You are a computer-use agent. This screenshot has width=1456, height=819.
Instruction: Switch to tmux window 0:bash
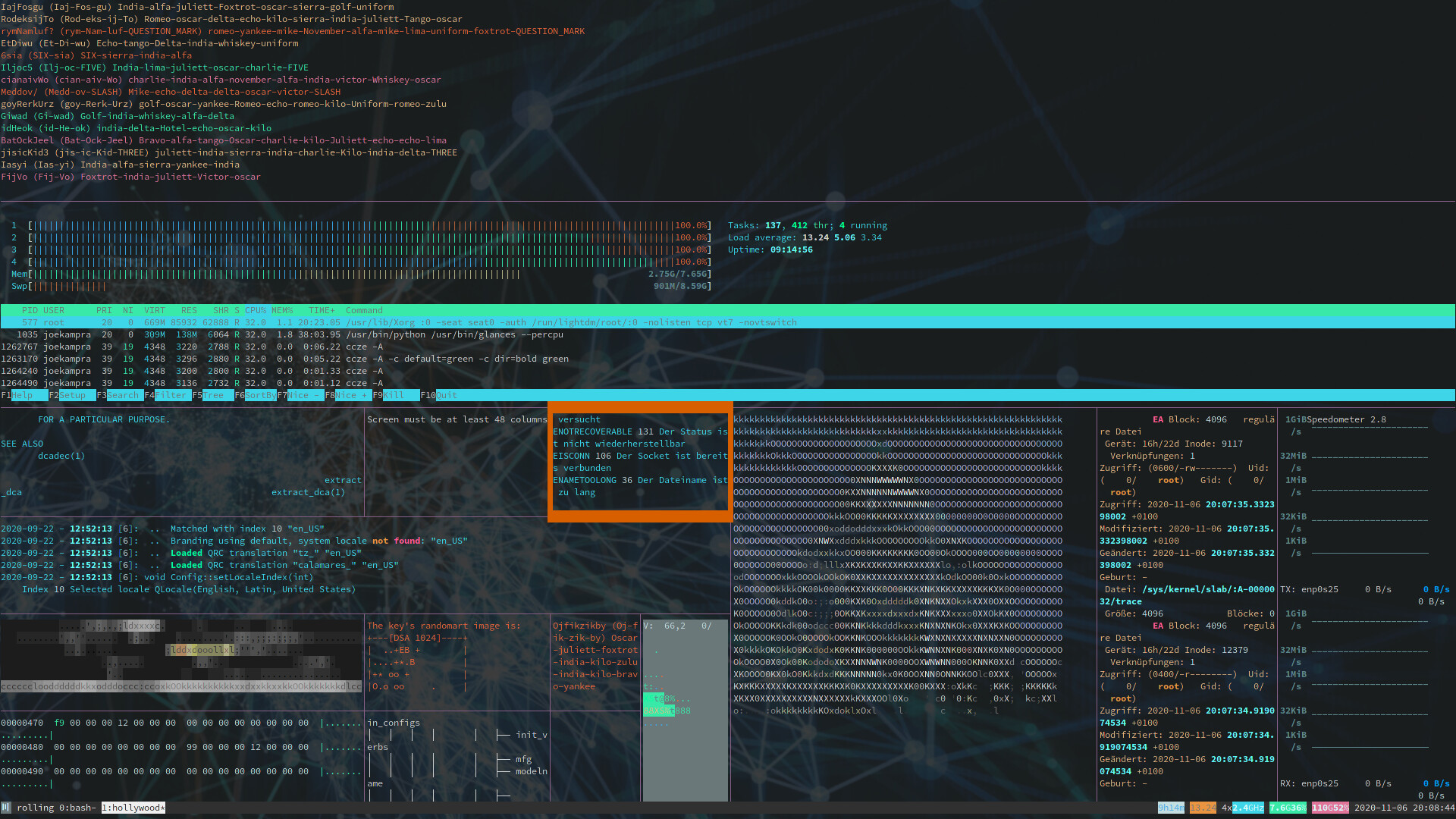[x=77, y=808]
